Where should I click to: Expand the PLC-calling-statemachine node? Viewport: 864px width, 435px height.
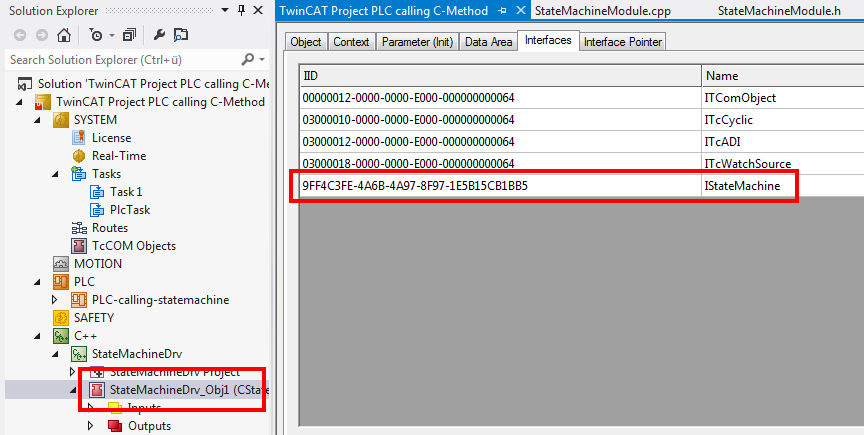55,300
